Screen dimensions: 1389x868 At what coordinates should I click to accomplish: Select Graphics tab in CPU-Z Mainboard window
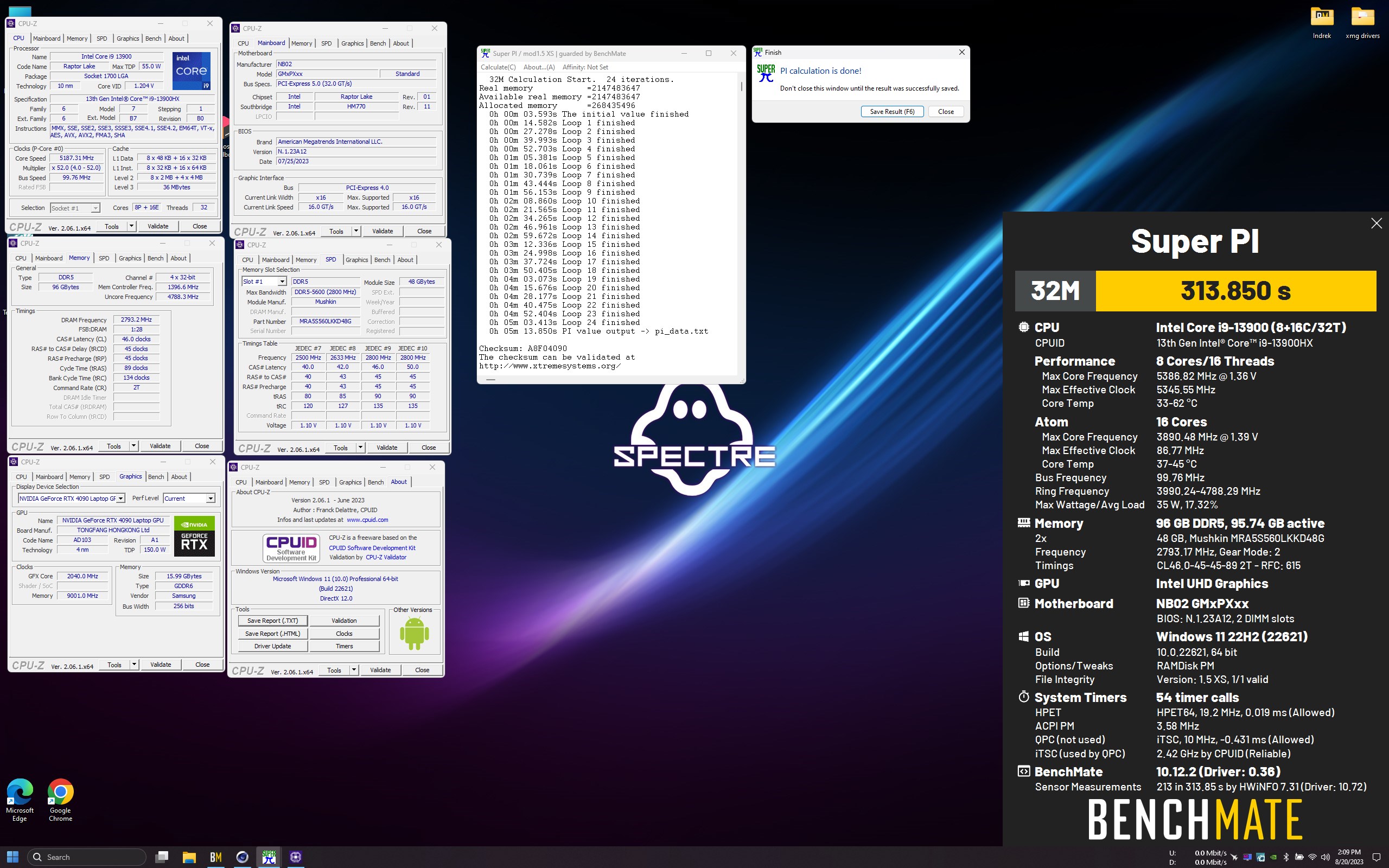[x=353, y=43]
